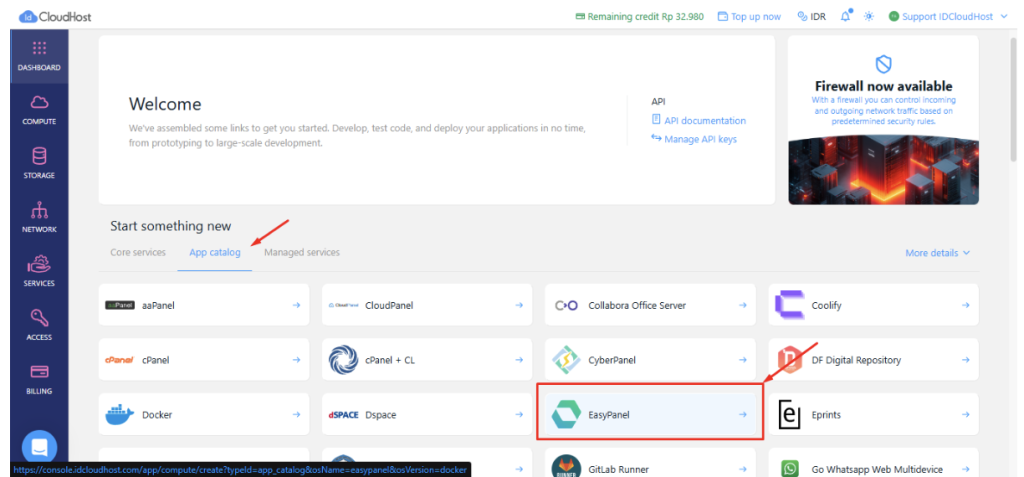1024x477 pixels.
Task: Click the Collabora Office Server logo
Action: coord(566,305)
